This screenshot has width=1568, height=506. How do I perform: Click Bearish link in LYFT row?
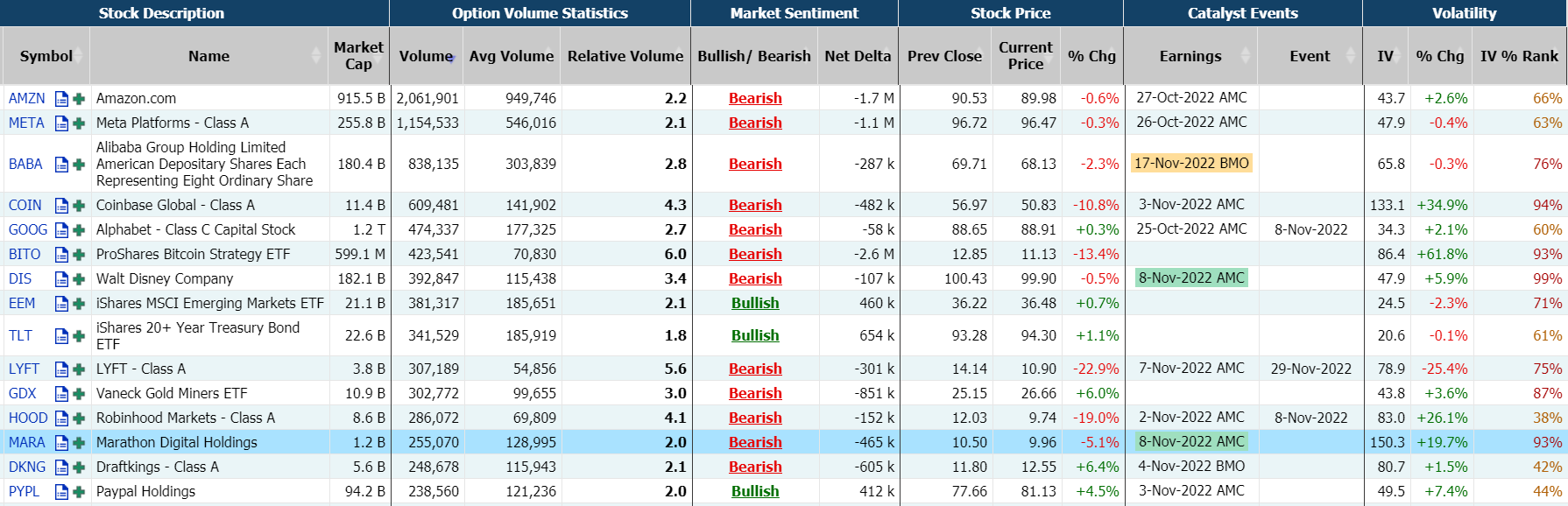[755, 369]
